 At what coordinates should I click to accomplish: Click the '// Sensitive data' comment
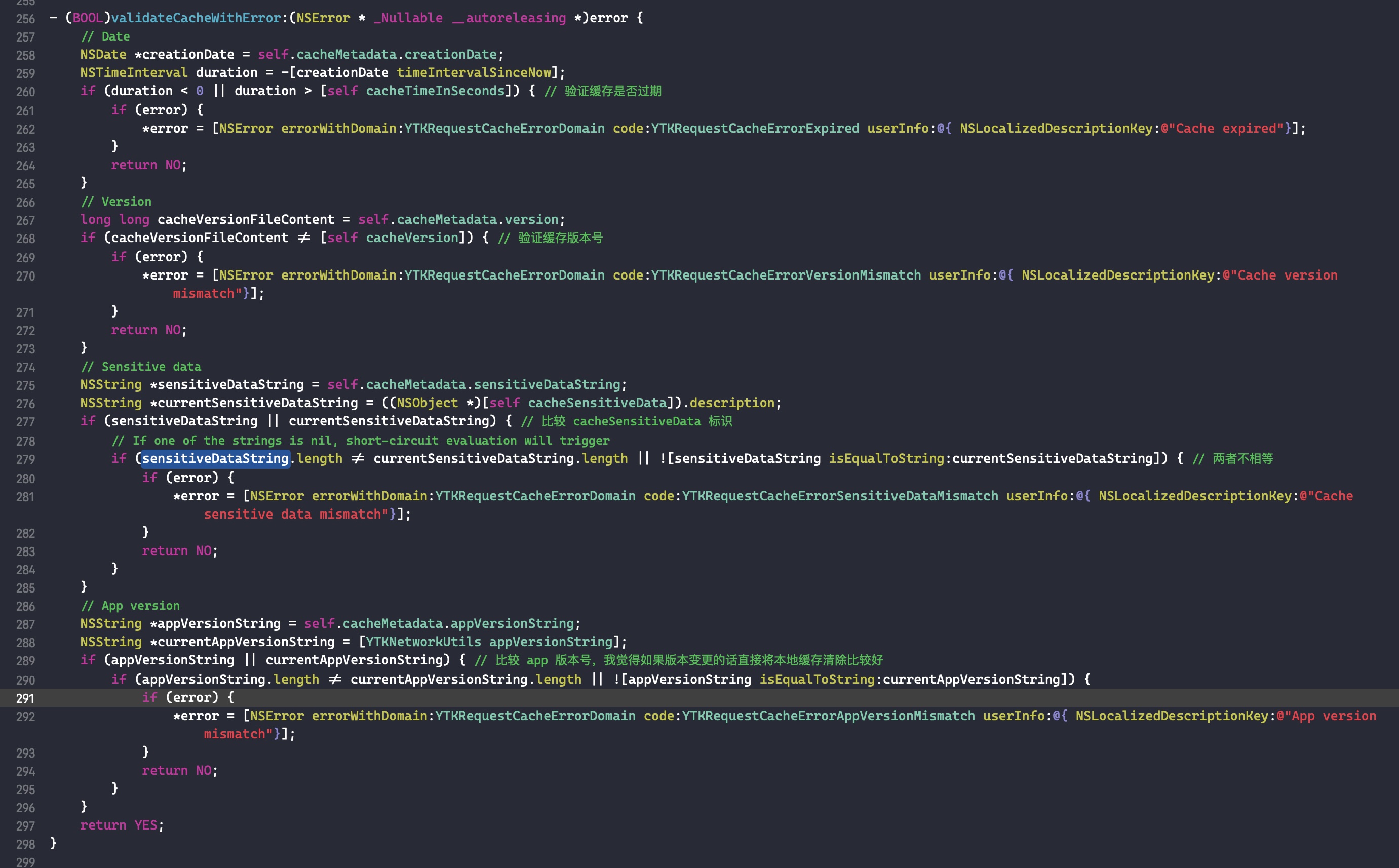click(x=141, y=366)
